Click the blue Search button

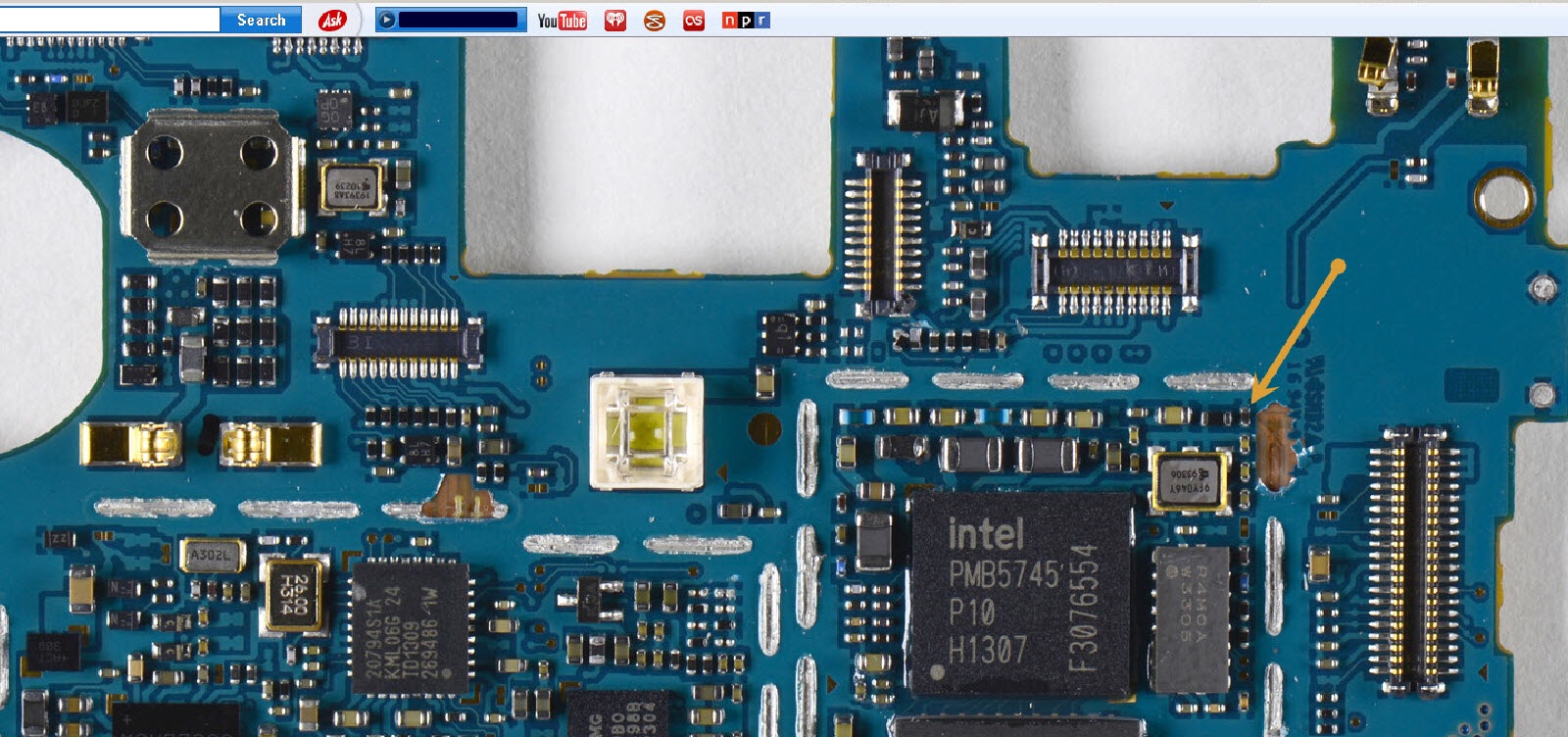click(261, 20)
